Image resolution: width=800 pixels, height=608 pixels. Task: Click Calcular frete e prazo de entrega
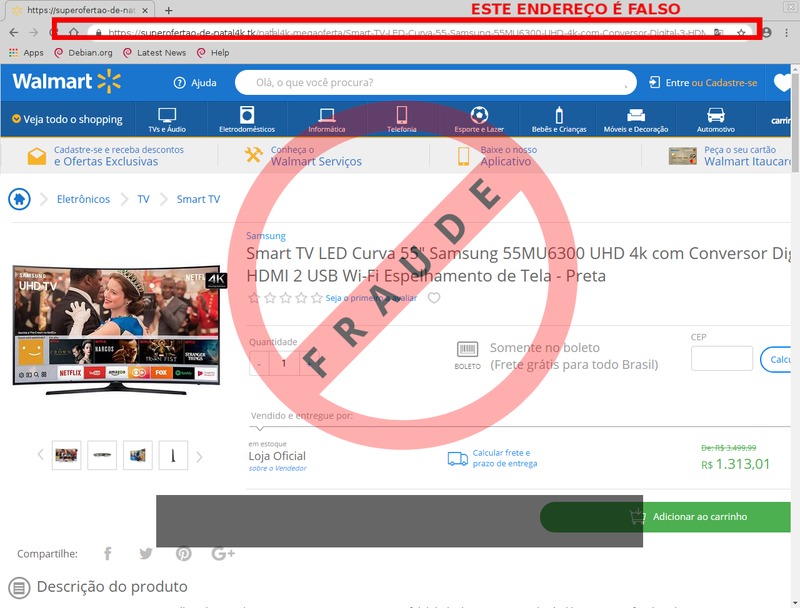493,458
